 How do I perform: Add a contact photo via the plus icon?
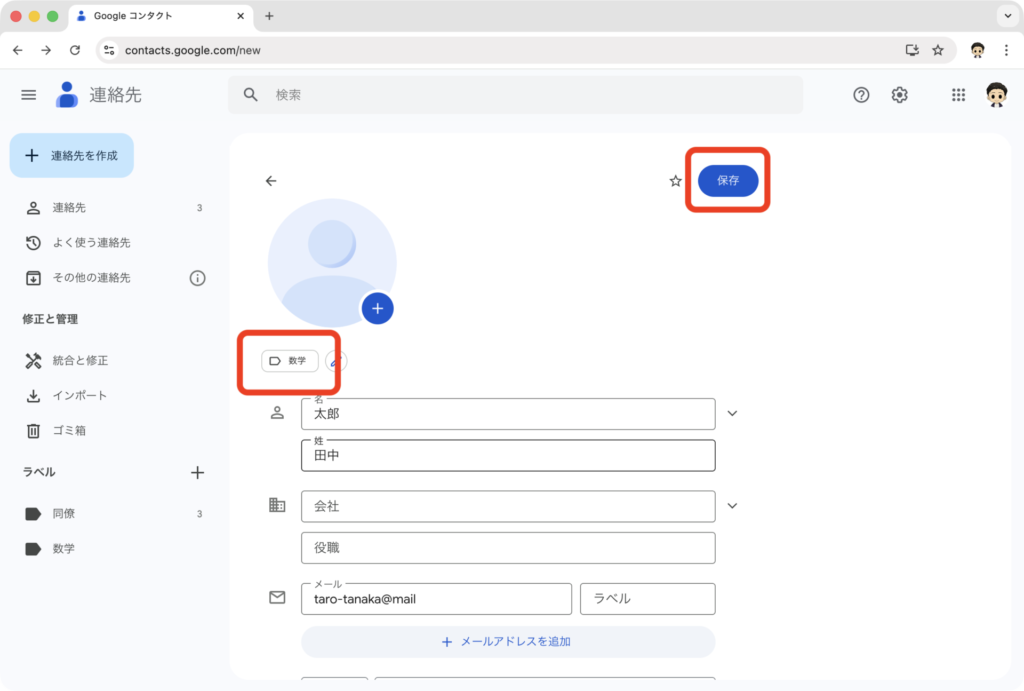pos(377,308)
